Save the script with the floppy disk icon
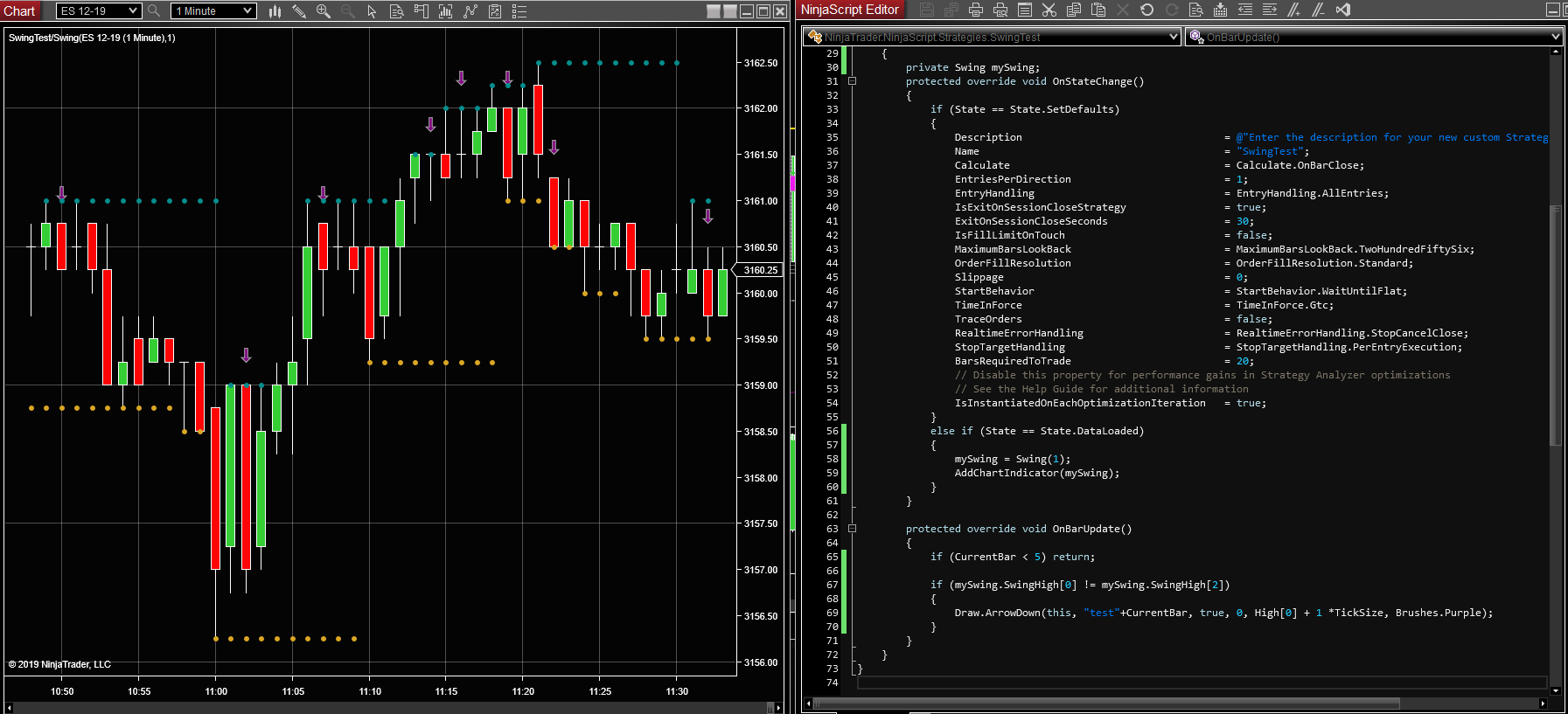 pos(927,10)
